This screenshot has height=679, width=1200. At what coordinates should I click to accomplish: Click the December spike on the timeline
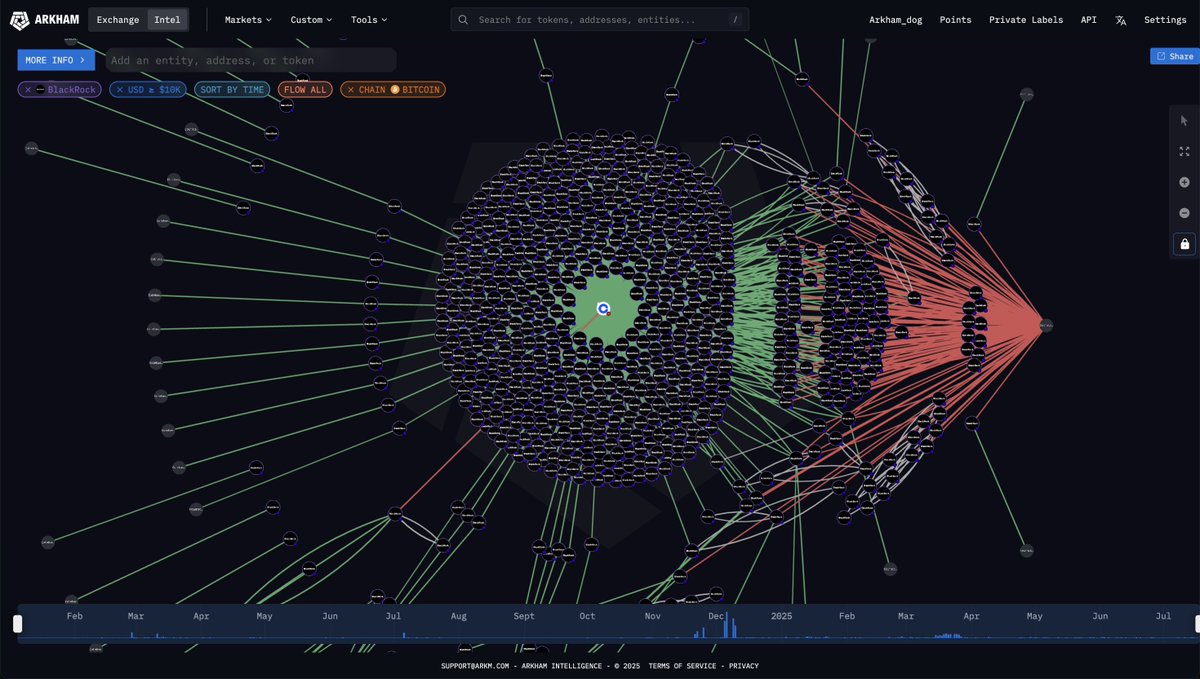[727, 625]
